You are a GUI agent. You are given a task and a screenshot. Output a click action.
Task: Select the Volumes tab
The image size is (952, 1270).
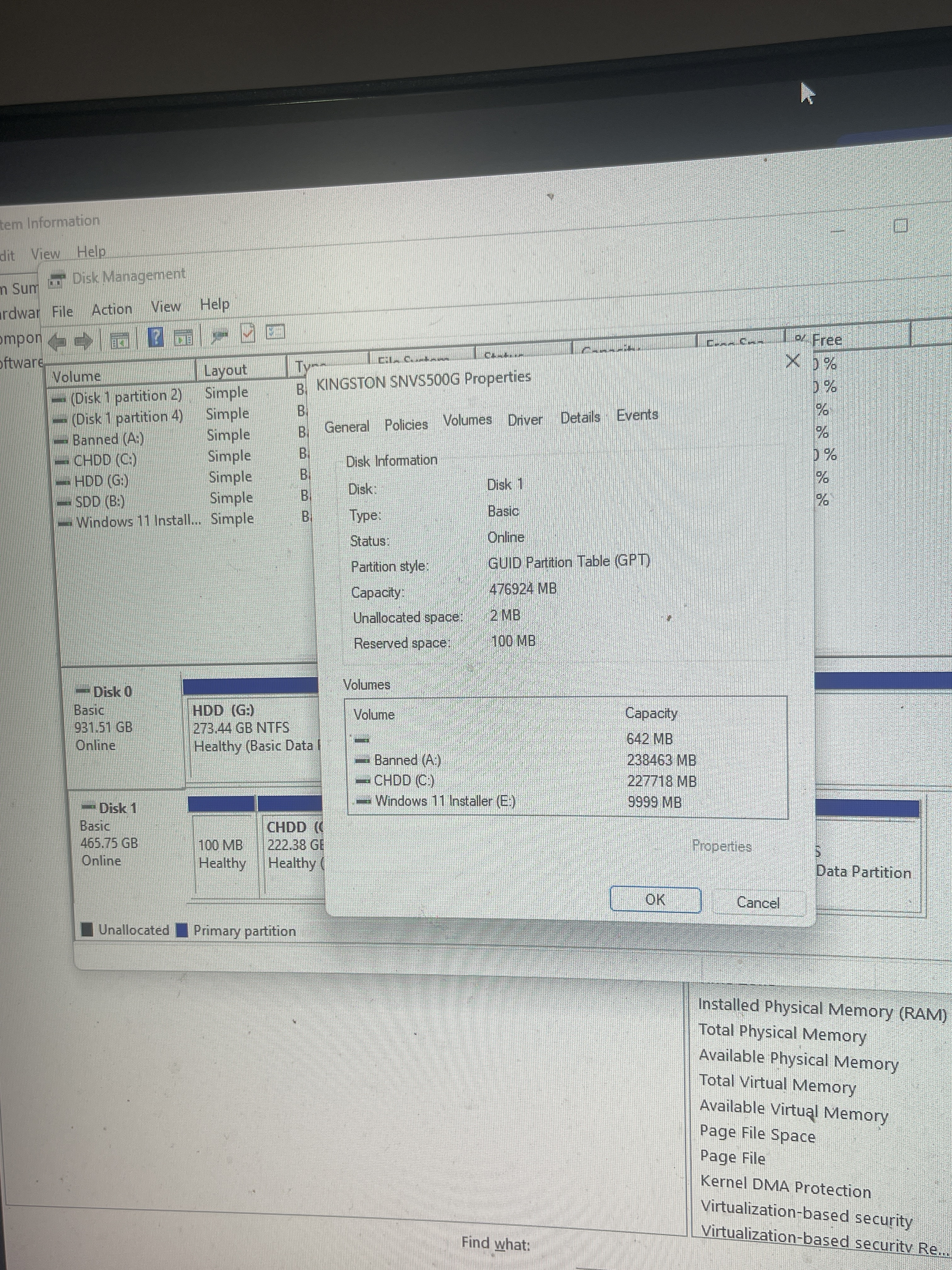click(467, 420)
